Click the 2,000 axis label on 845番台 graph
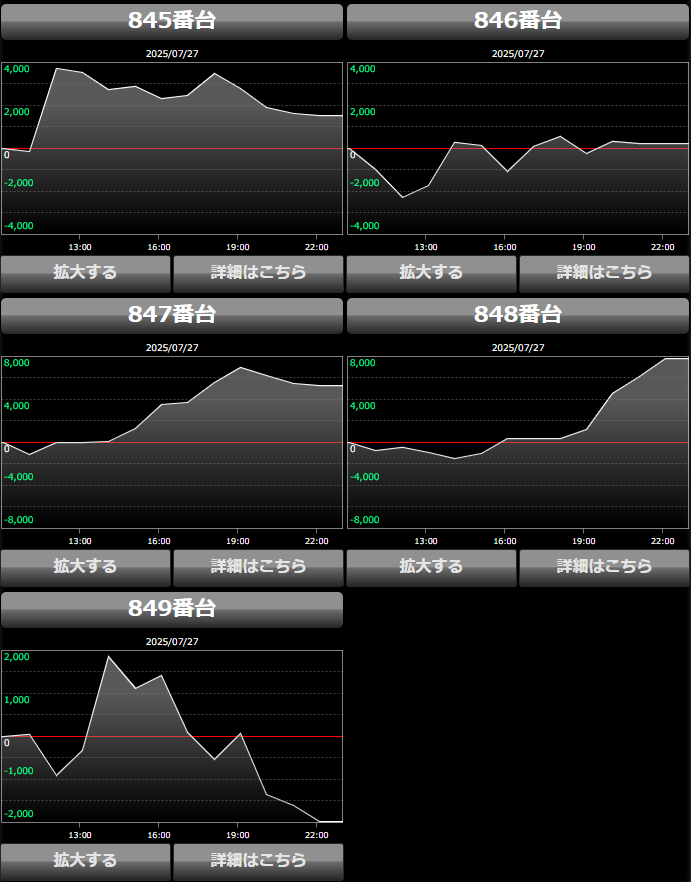Viewport: 691px width, 882px height. pyautogui.click(x=16, y=111)
